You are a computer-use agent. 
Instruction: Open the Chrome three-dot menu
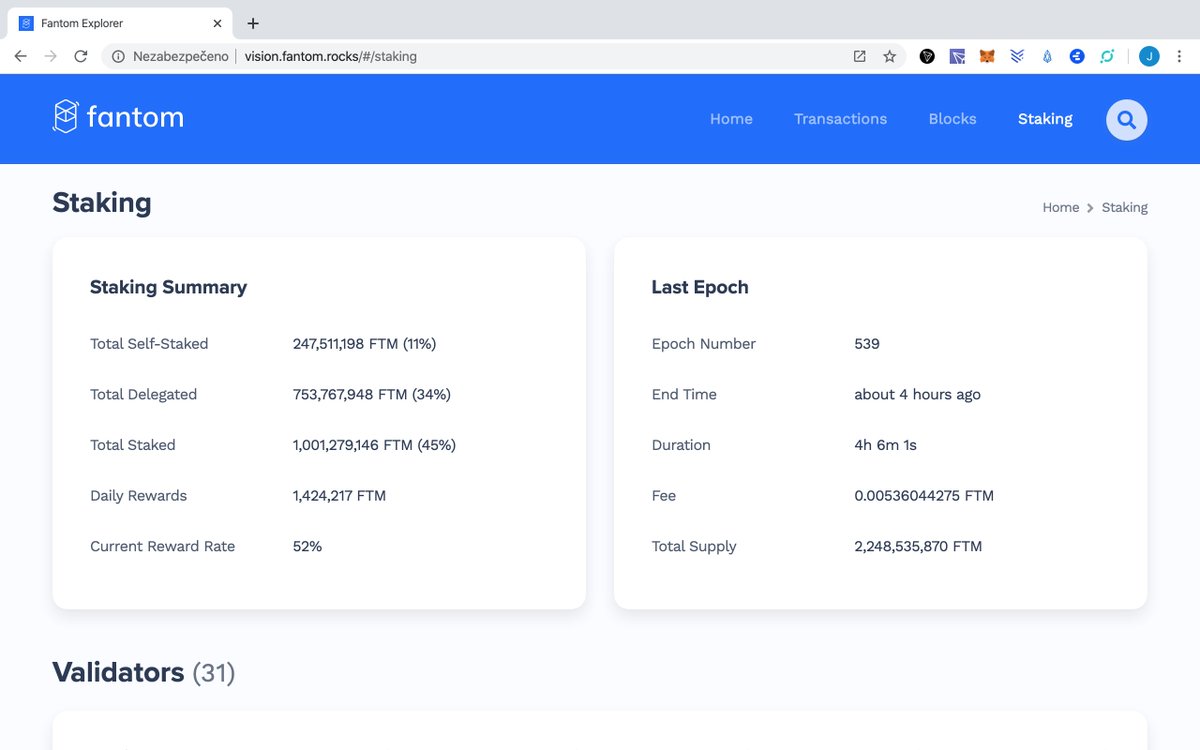1179,56
